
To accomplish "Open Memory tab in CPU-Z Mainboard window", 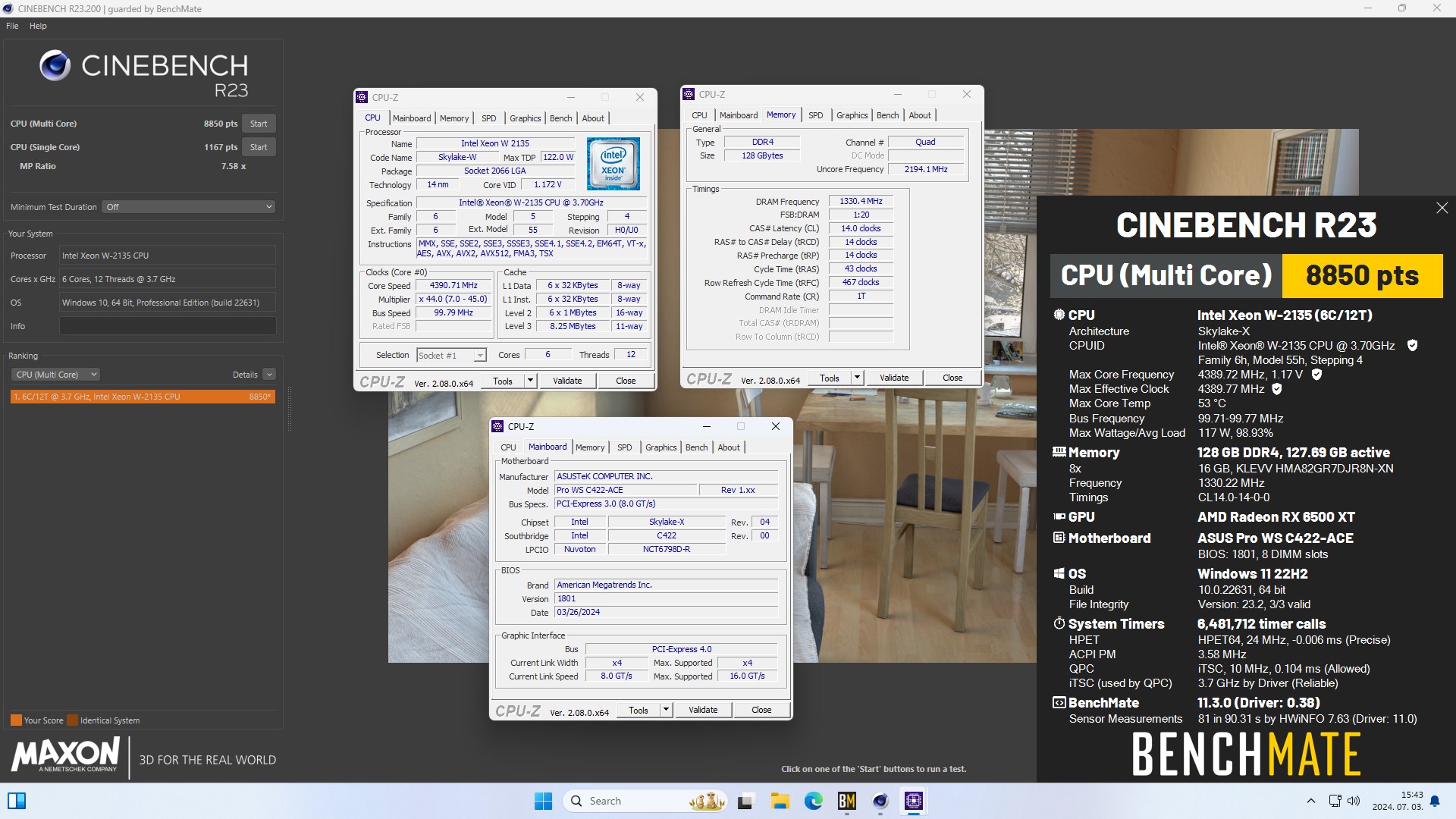I will coord(590,447).
